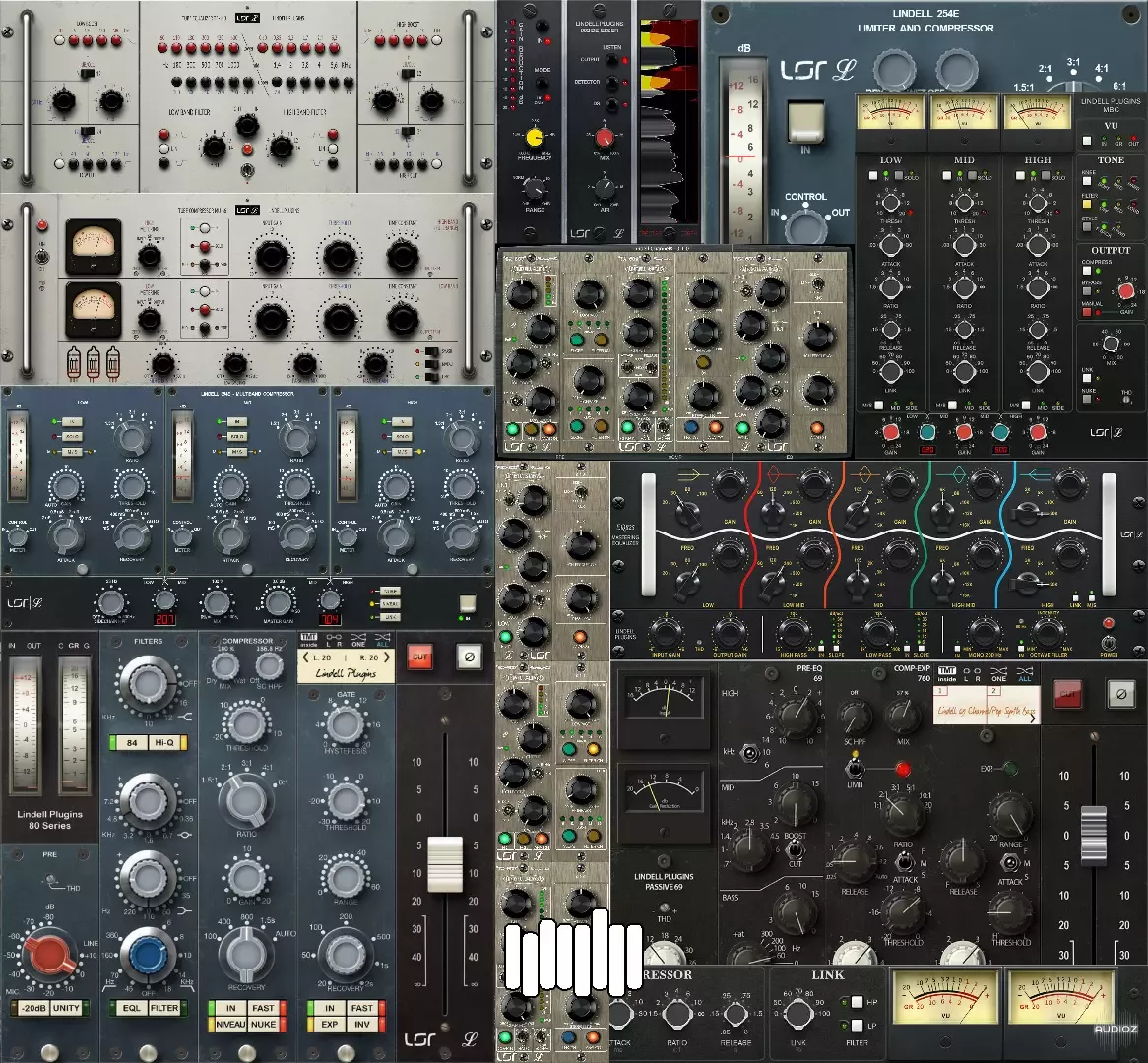The width and height of the screenshot is (1148, 1063).
Task: Flip the BOOST/CUT toggle in the MID band
Action: click(x=796, y=850)
